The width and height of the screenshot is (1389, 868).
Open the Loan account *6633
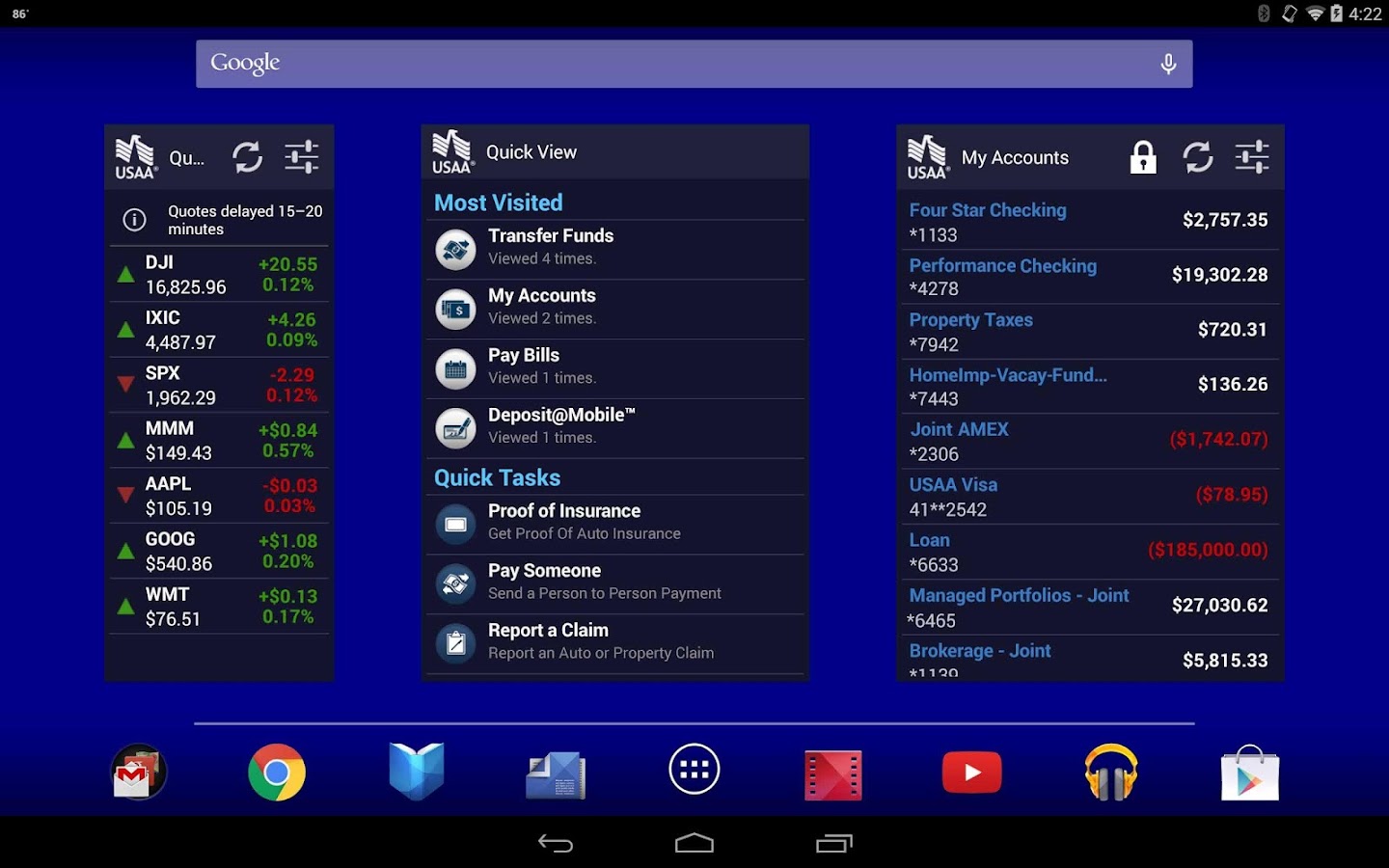[x=1090, y=552]
